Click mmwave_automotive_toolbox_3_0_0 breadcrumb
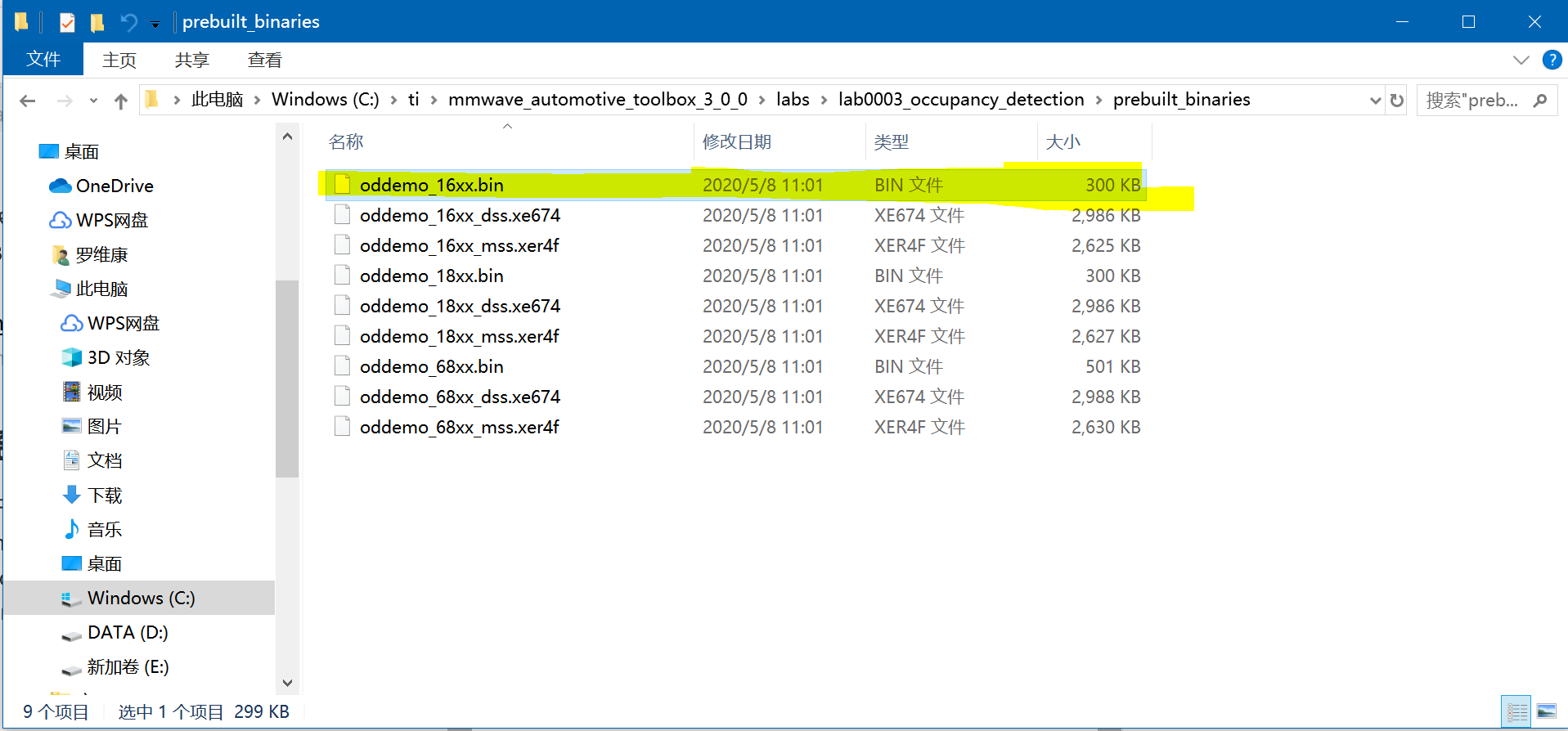This screenshot has width=1568, height=731. coord(598,100)
